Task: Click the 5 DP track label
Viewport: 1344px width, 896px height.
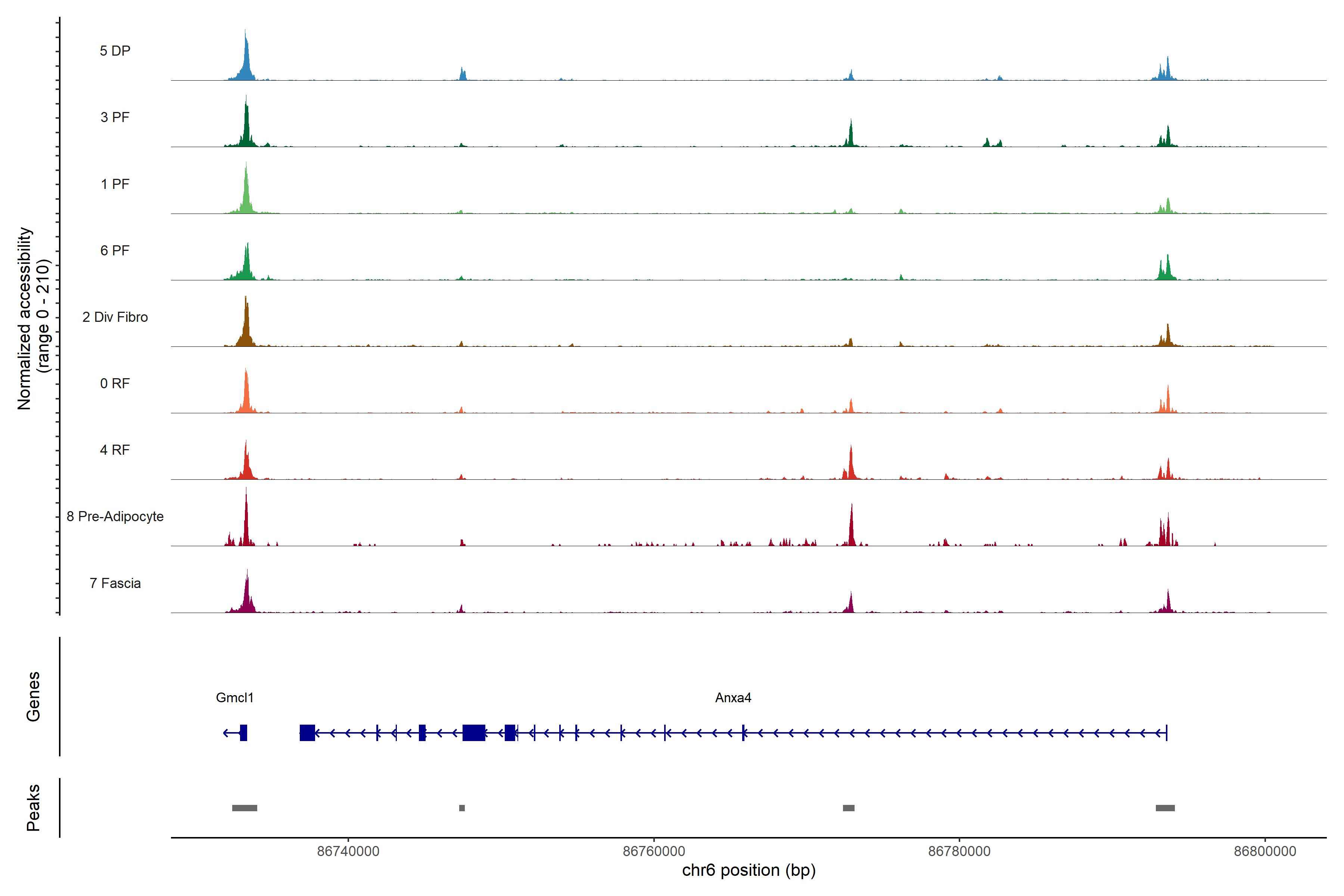Action: click(x=115, y=51)
